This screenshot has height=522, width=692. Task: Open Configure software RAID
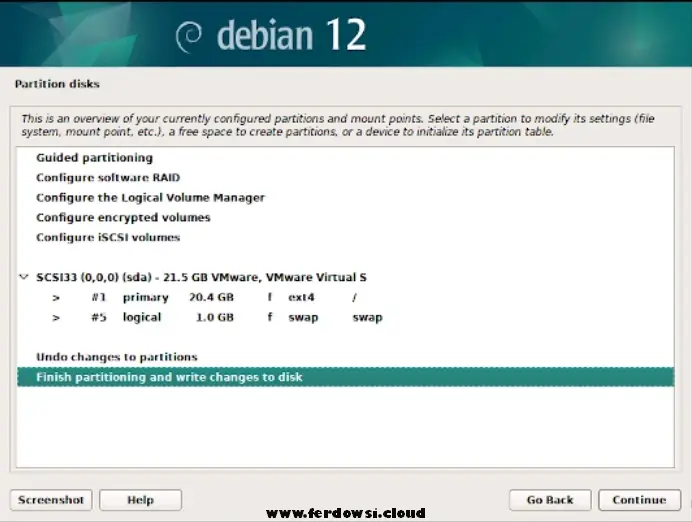point(346,177)
